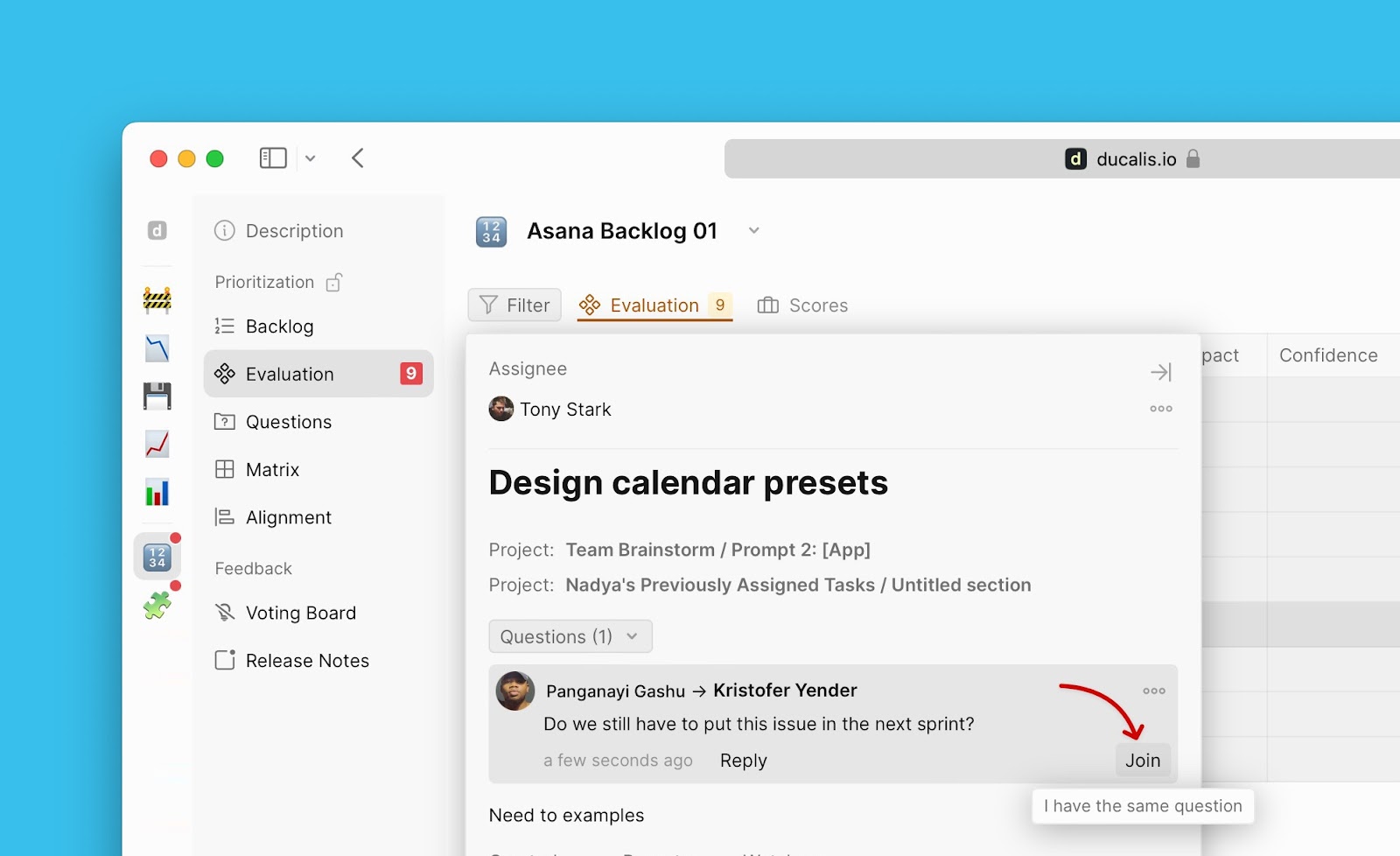
Task: Switch to the Evaluation tab
Action: coord(654,305)
